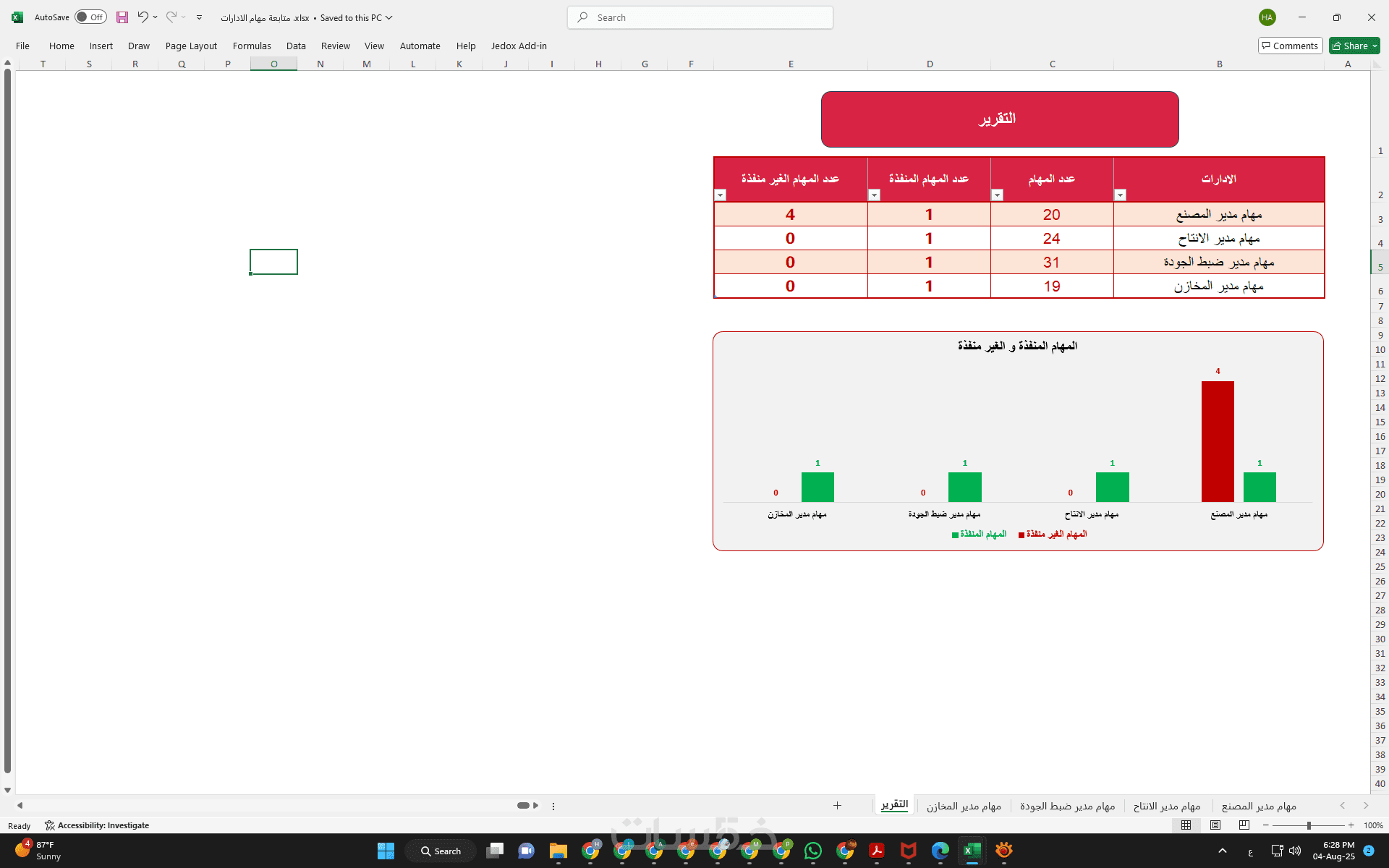Viewport: 1389px width, 868px height.
Task: Switch to Page Layout view icon
Action: [1215, 825]
